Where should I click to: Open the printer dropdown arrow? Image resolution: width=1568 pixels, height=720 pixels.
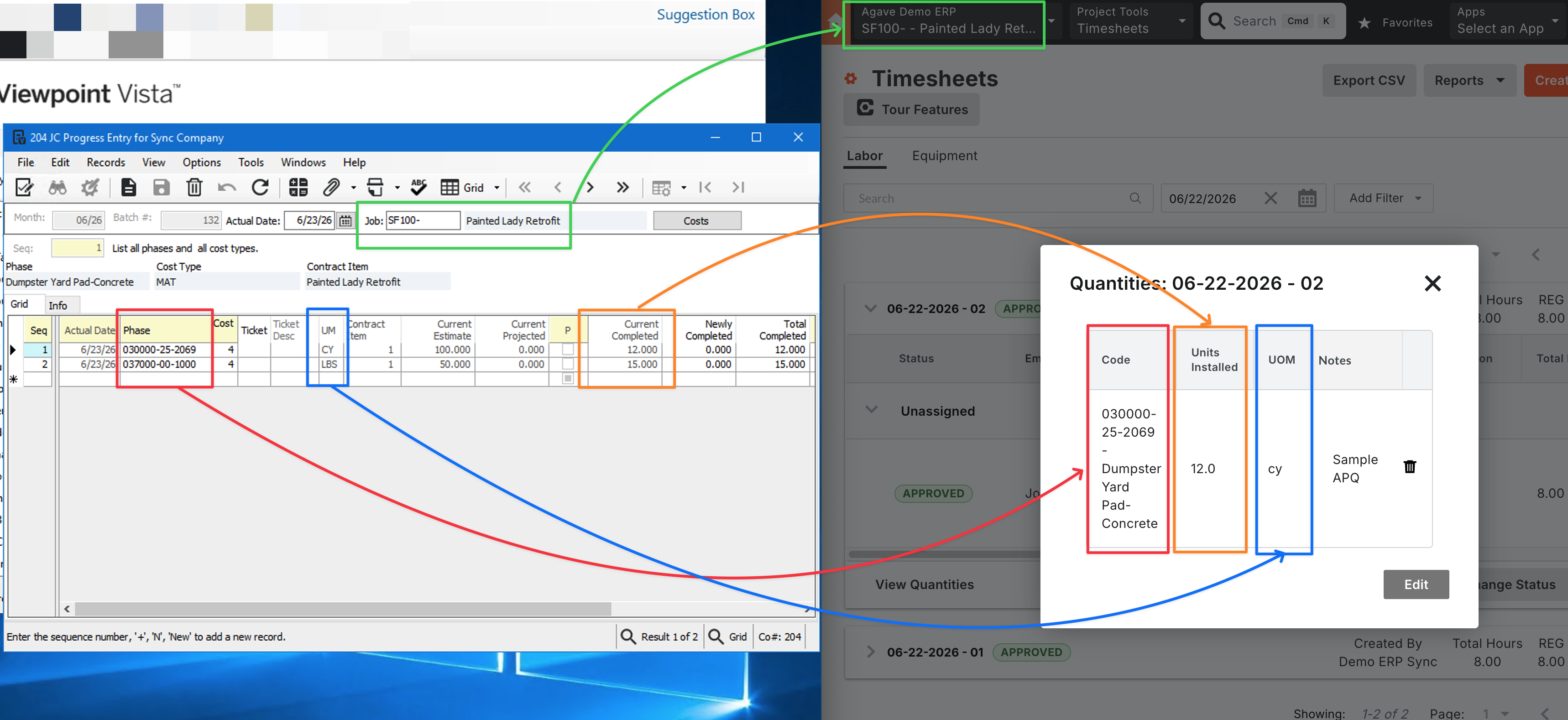point(397,188)
